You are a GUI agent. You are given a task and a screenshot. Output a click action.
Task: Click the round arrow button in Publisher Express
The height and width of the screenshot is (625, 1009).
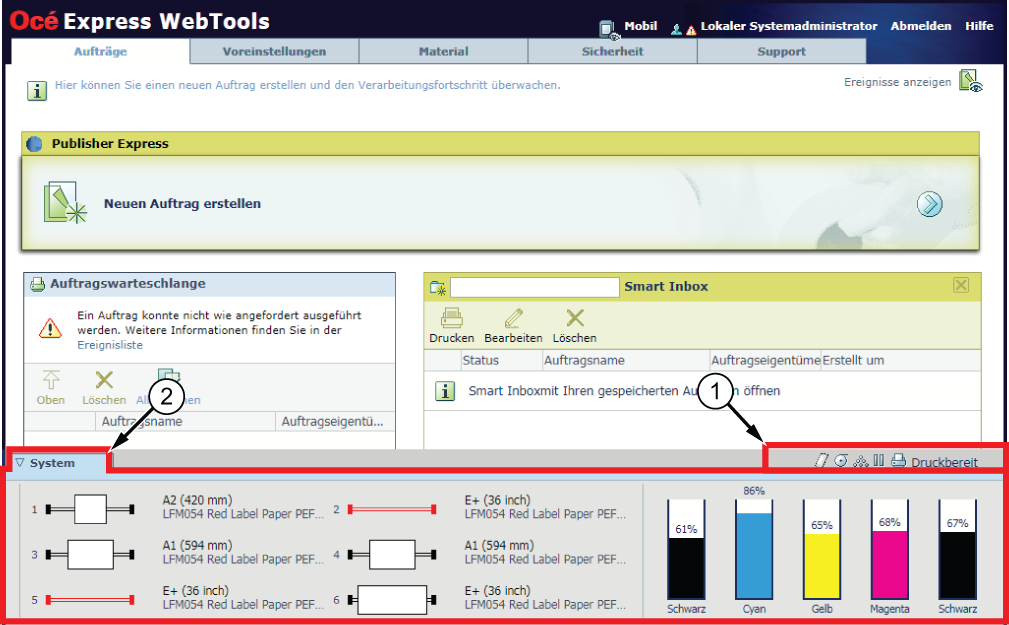pos(929,204)
